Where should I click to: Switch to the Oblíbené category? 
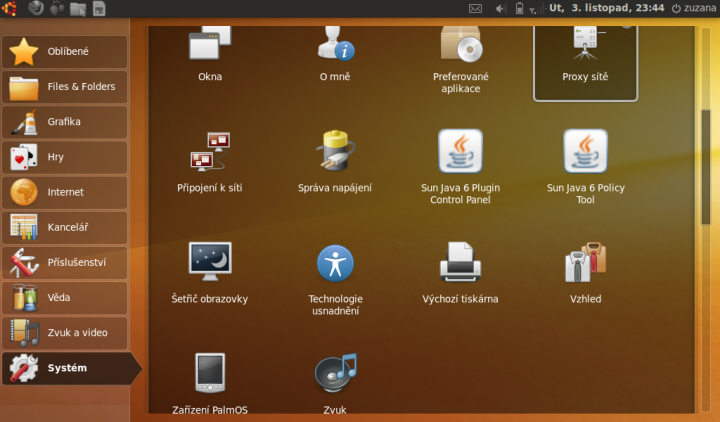tap(64, 51)
